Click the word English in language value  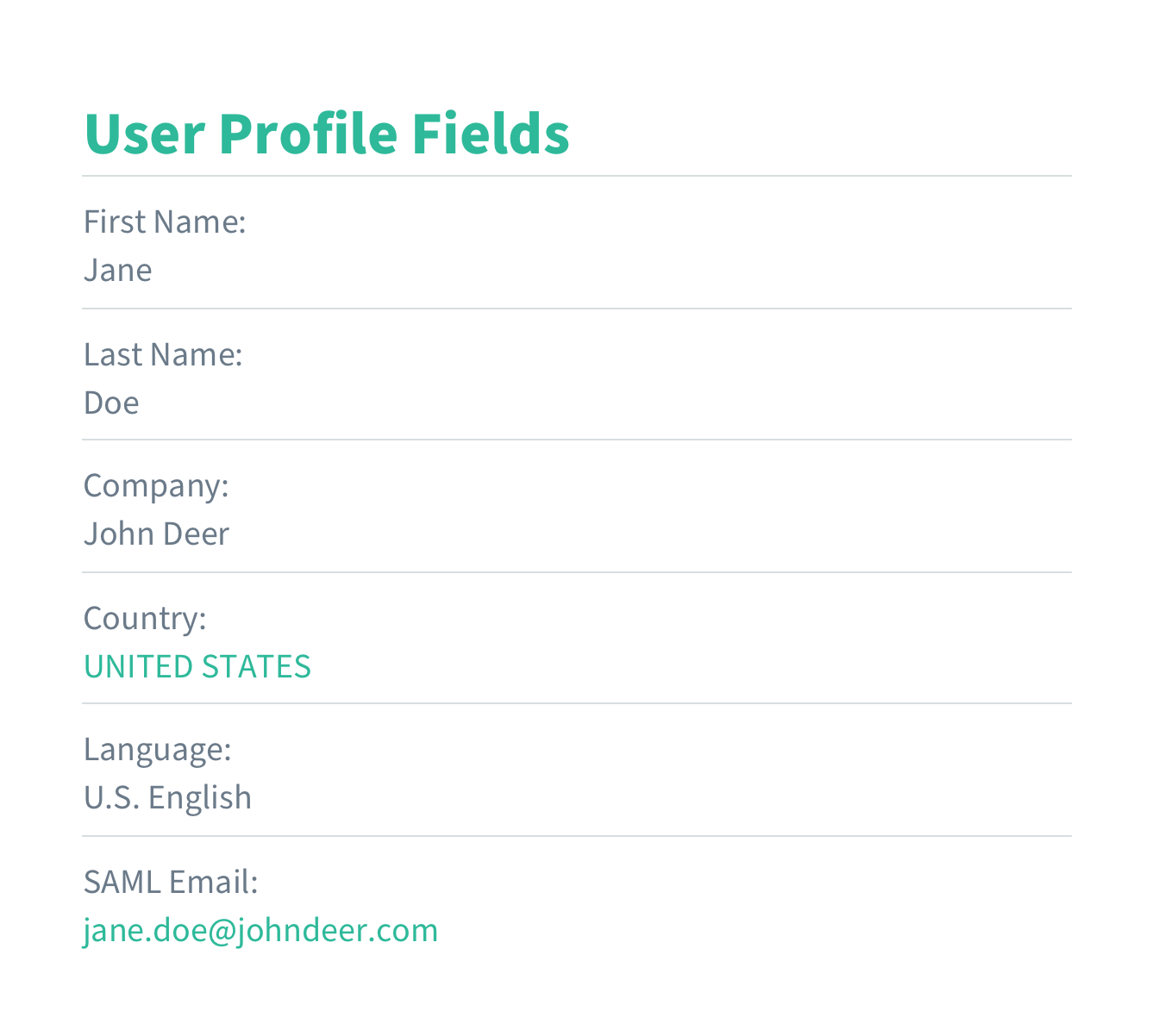tap(200, 797)
